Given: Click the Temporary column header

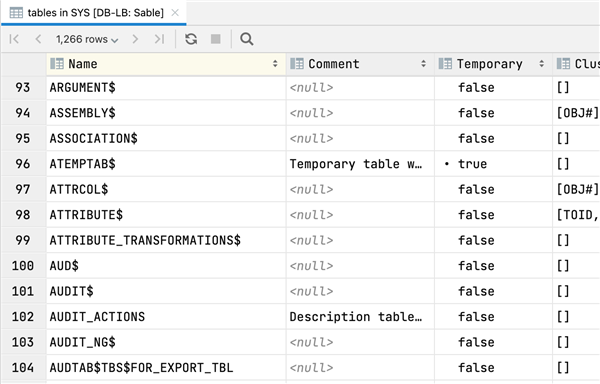Looking at the screenshot, I should click(x=494, y=64).
